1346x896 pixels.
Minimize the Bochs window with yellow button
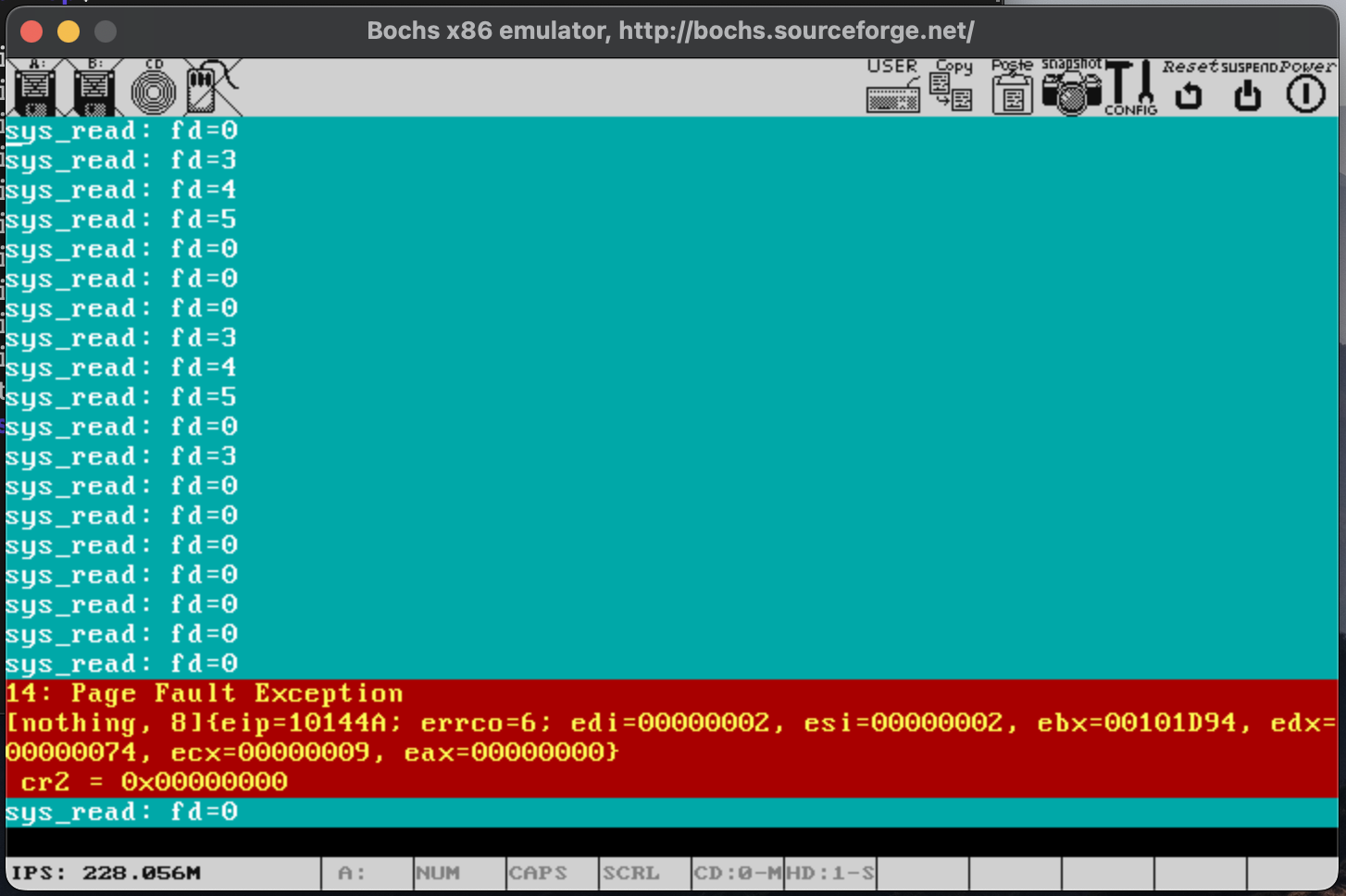[69, 31]
